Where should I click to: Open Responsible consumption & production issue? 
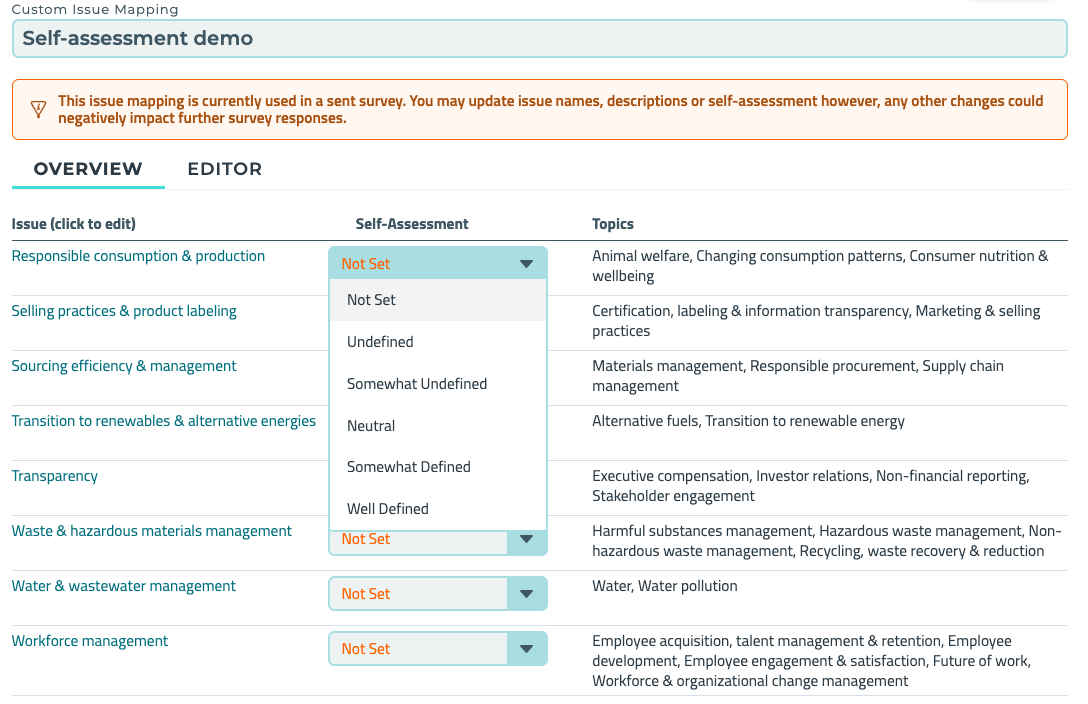pos(138,256)
